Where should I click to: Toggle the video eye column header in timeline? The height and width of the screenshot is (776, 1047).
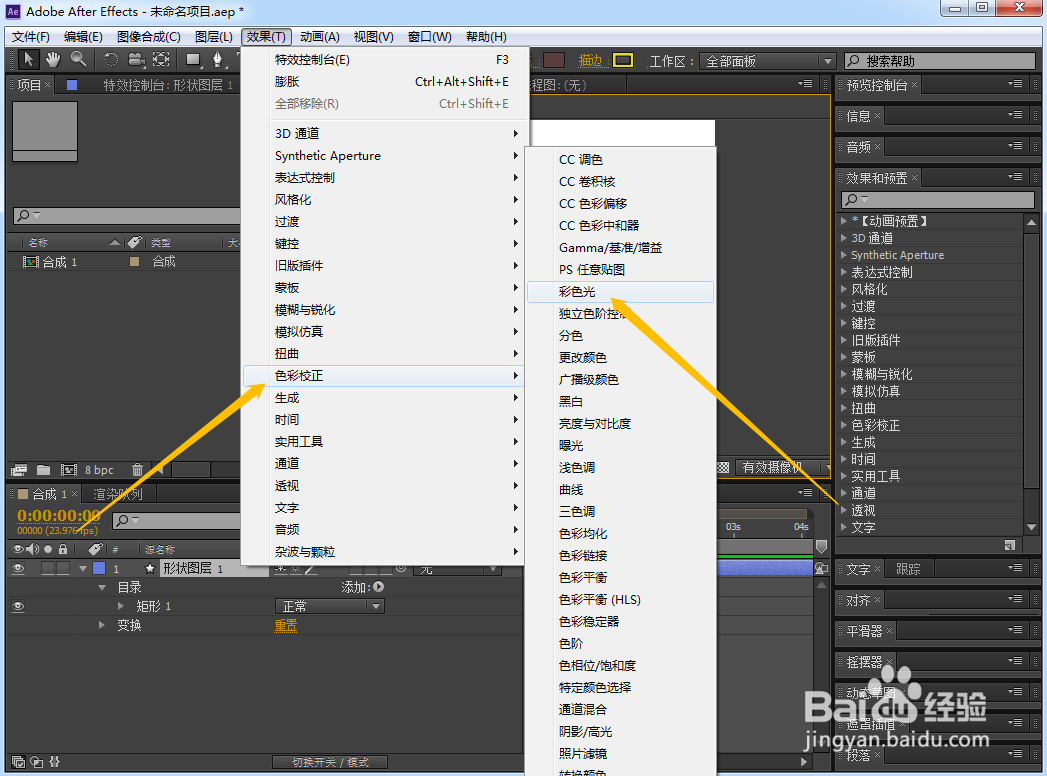(x=18, y=549)
